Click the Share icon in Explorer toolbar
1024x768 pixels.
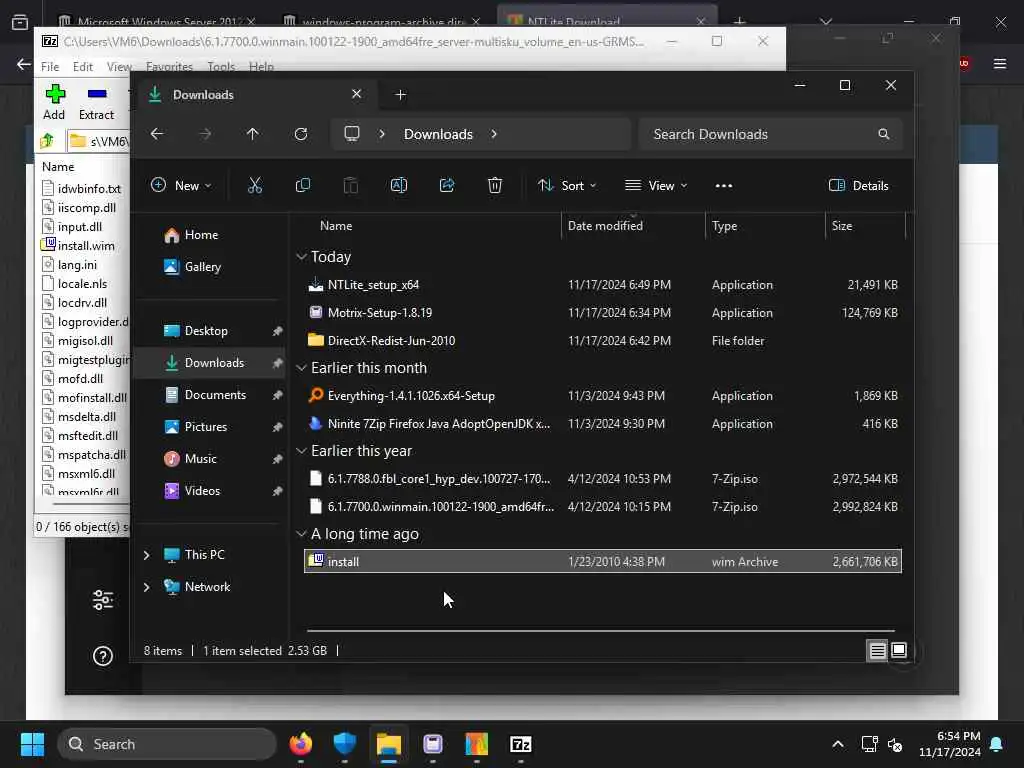447,185
